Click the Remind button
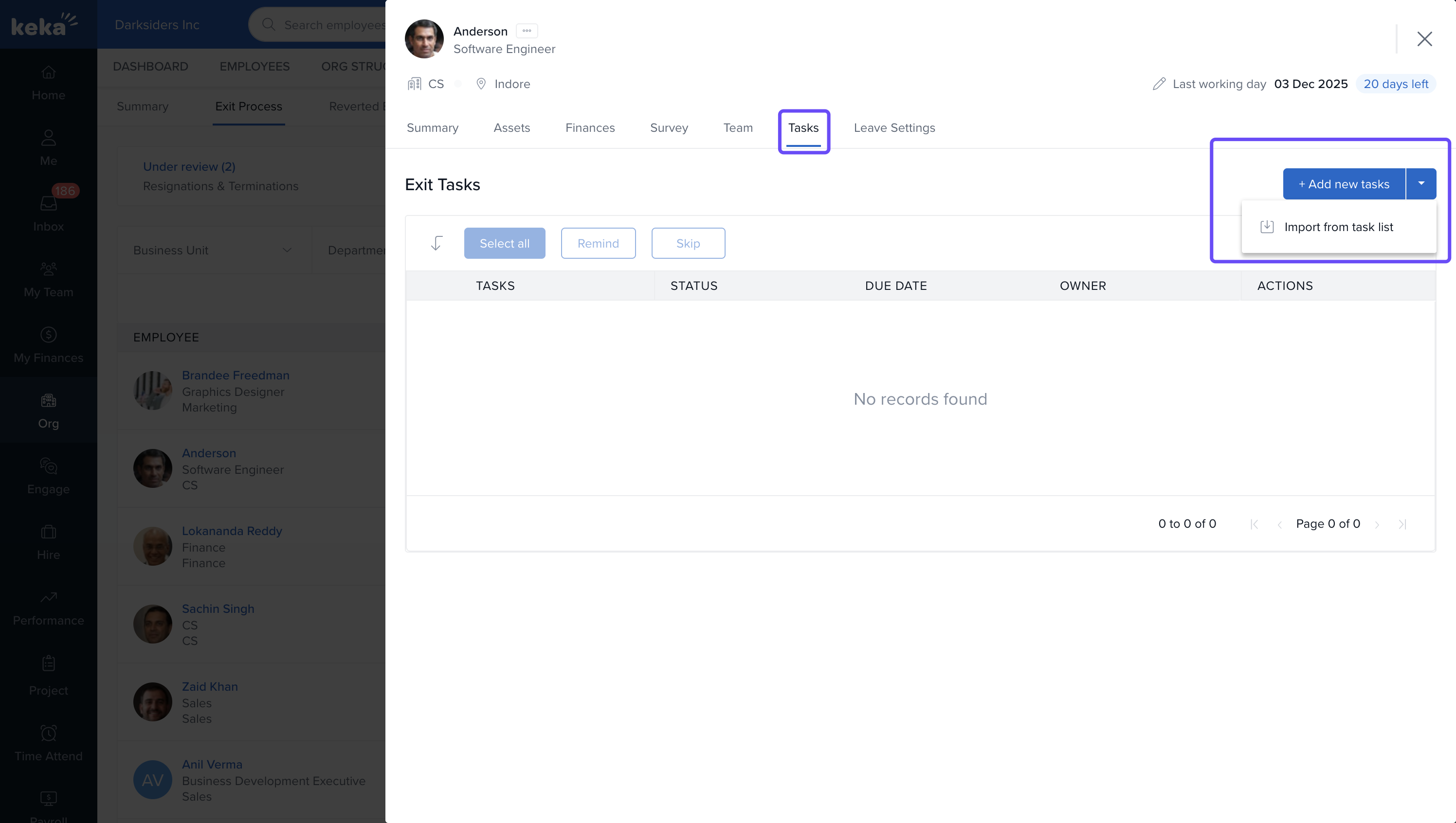1456x823 pixels. click(598, 243)
